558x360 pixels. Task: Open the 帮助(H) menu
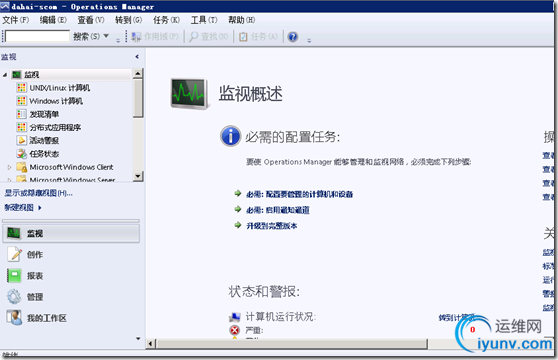[x=242, y=20]
